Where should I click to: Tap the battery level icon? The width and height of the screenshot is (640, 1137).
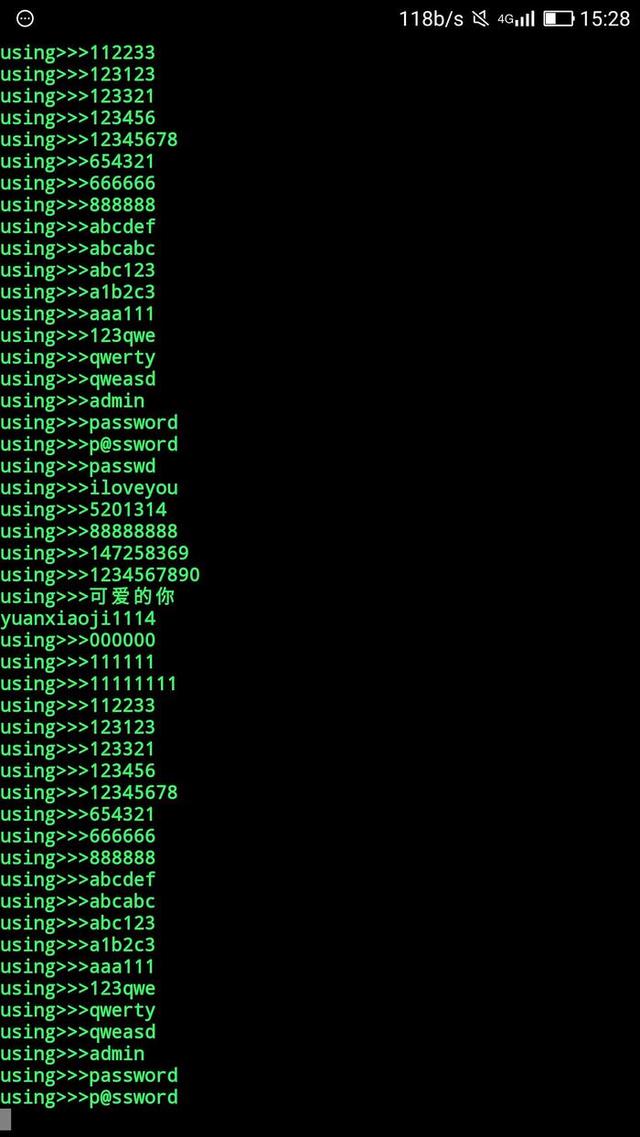tap(558, 19)
